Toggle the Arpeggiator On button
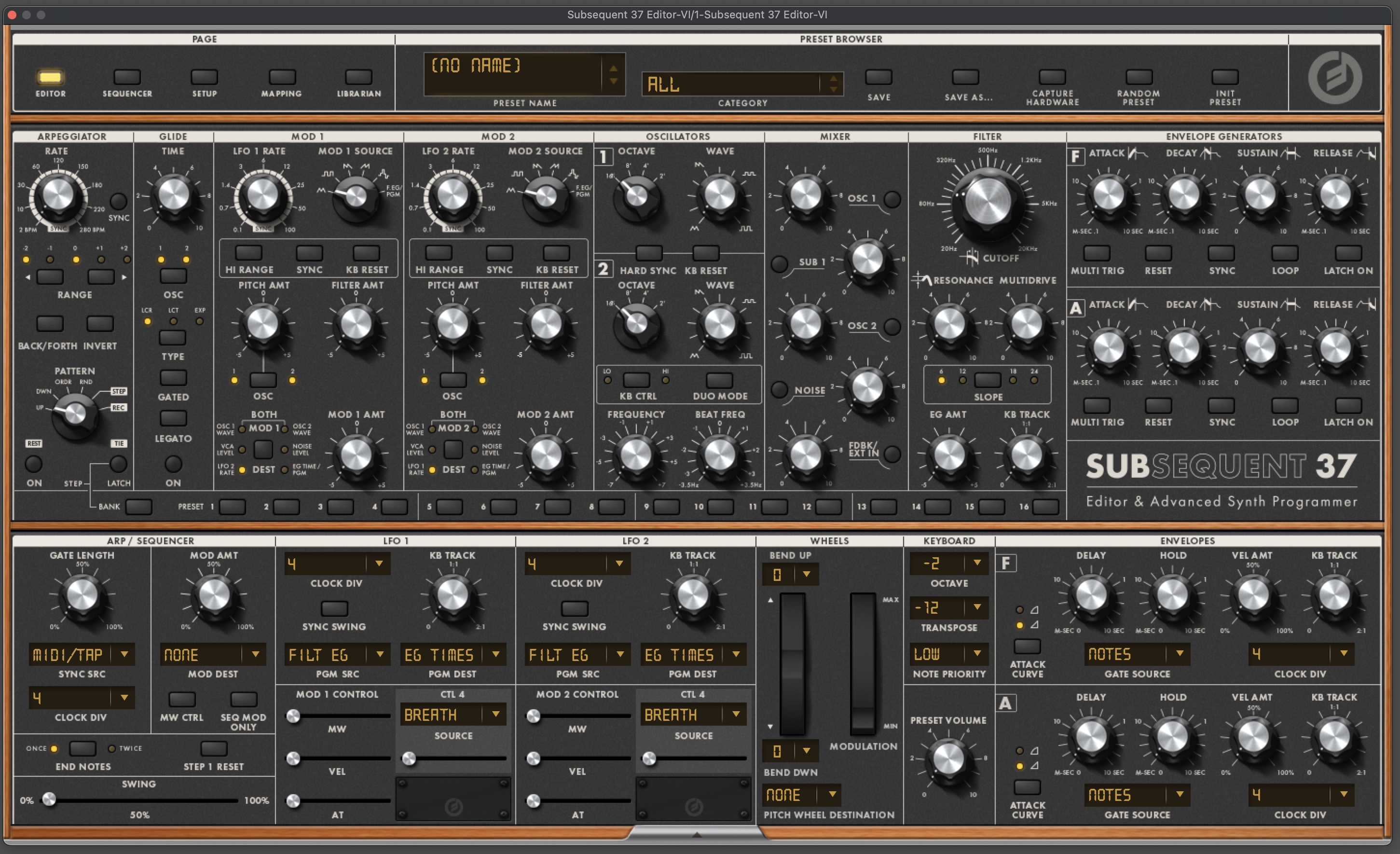Viewport: 1400px width, 854px height. [33, 464]
